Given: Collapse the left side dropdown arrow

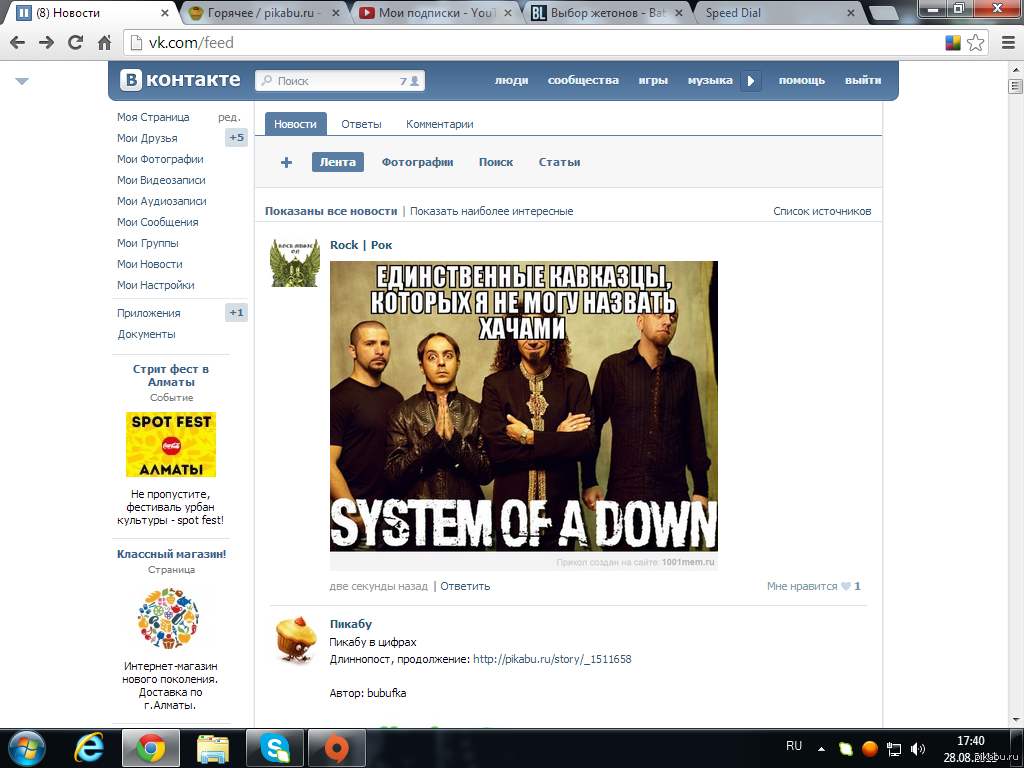Looking at the screenshot, I should coord(22,82).
